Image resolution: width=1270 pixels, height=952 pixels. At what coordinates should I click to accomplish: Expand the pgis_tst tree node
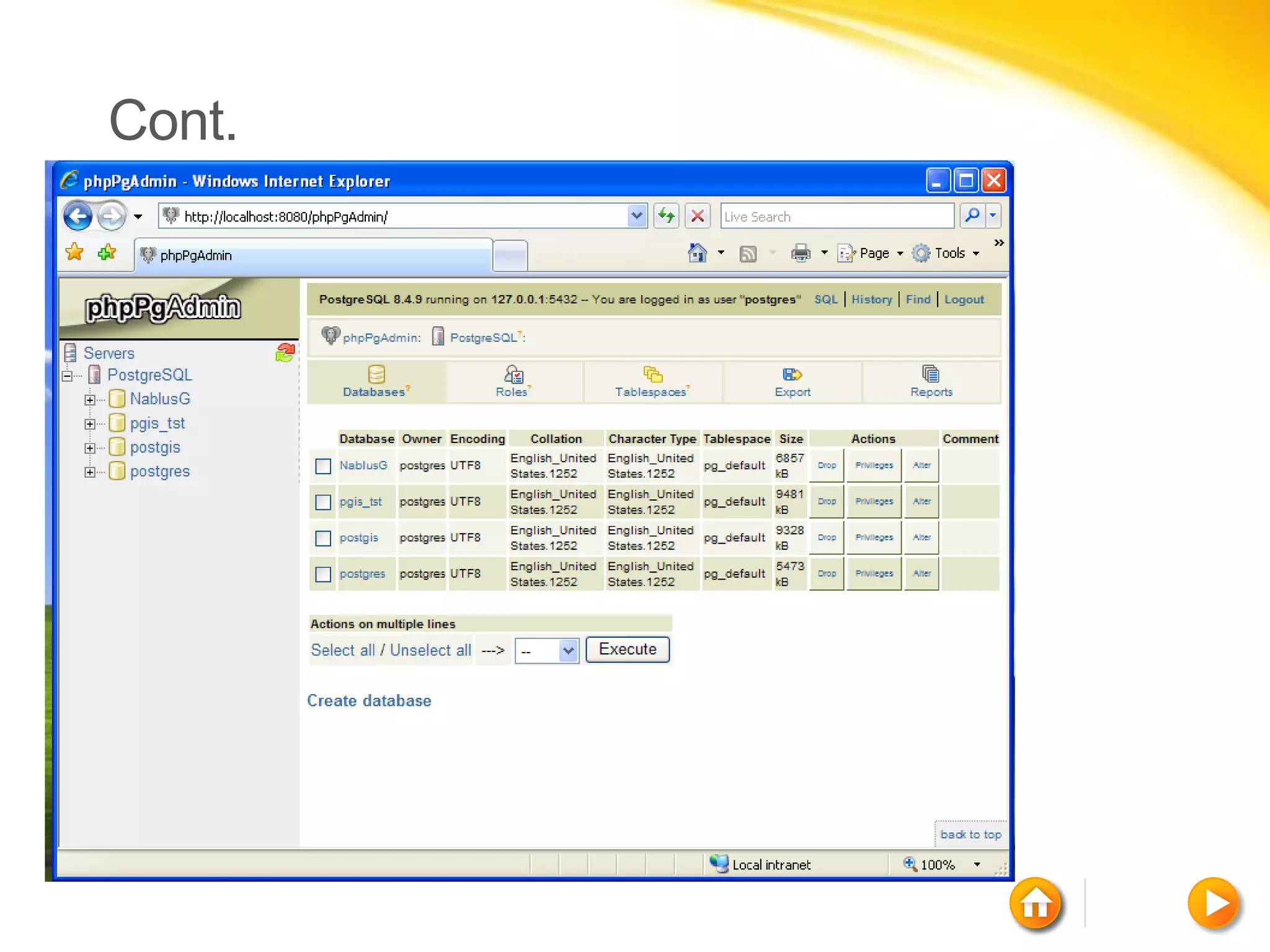(x=90, y=424)
